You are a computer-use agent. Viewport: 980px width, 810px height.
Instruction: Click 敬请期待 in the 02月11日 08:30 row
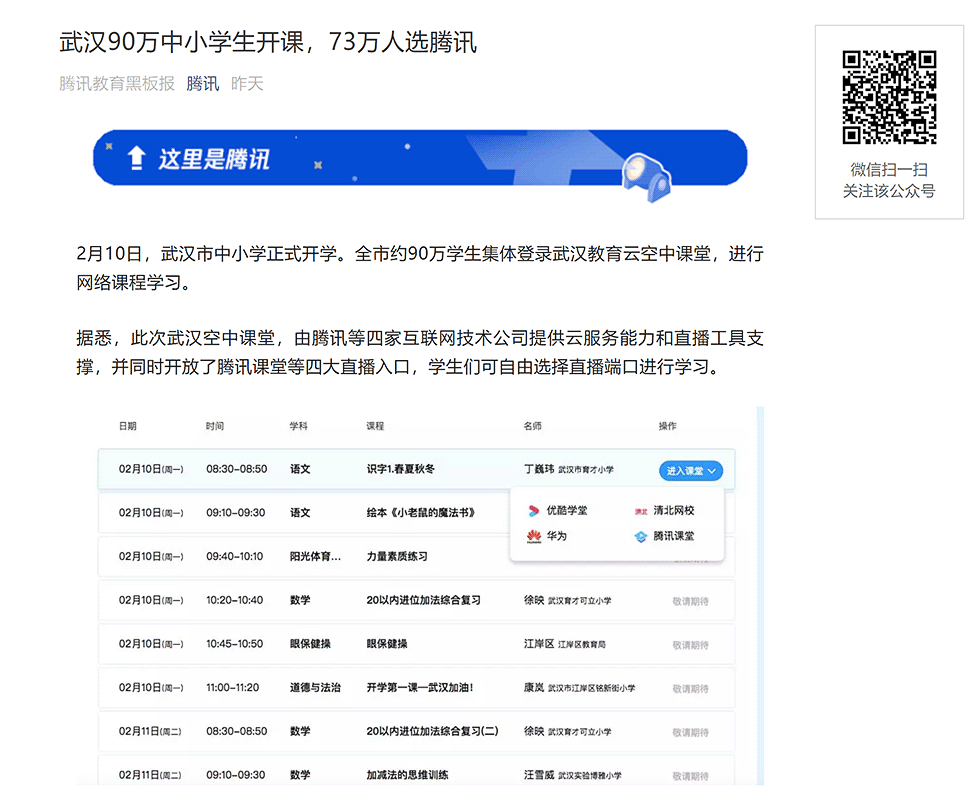(x=691, y=732)
